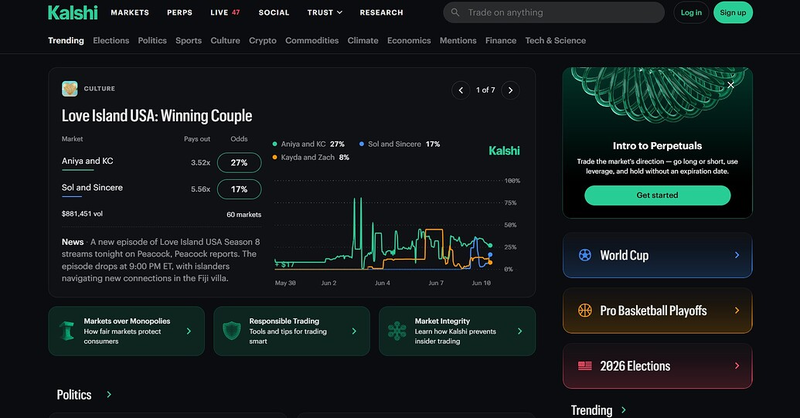Select the Sports category tab
800x418 pixels.
click(x=188, y=40)
